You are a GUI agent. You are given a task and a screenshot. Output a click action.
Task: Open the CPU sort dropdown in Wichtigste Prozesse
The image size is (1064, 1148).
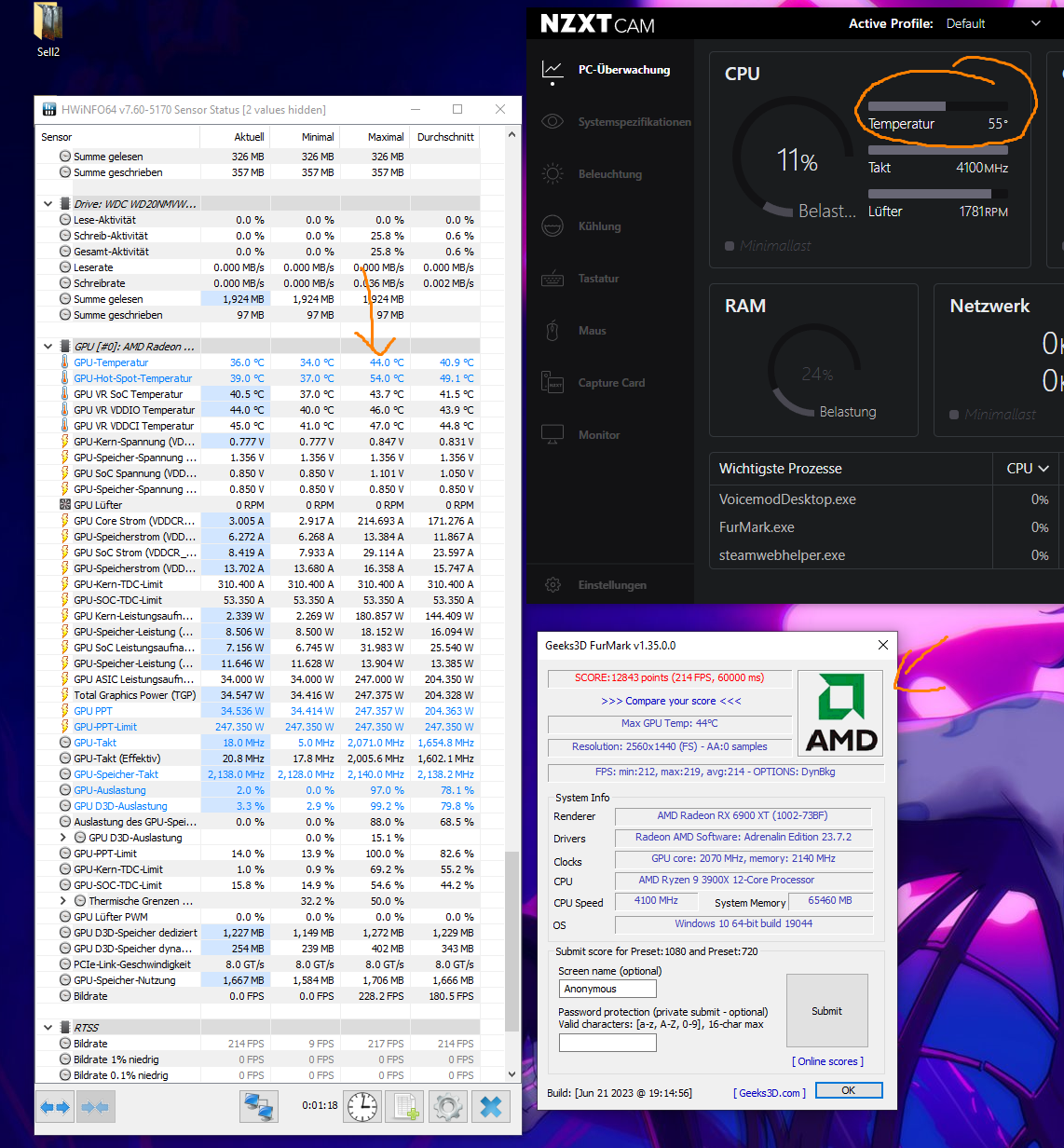1028,469
